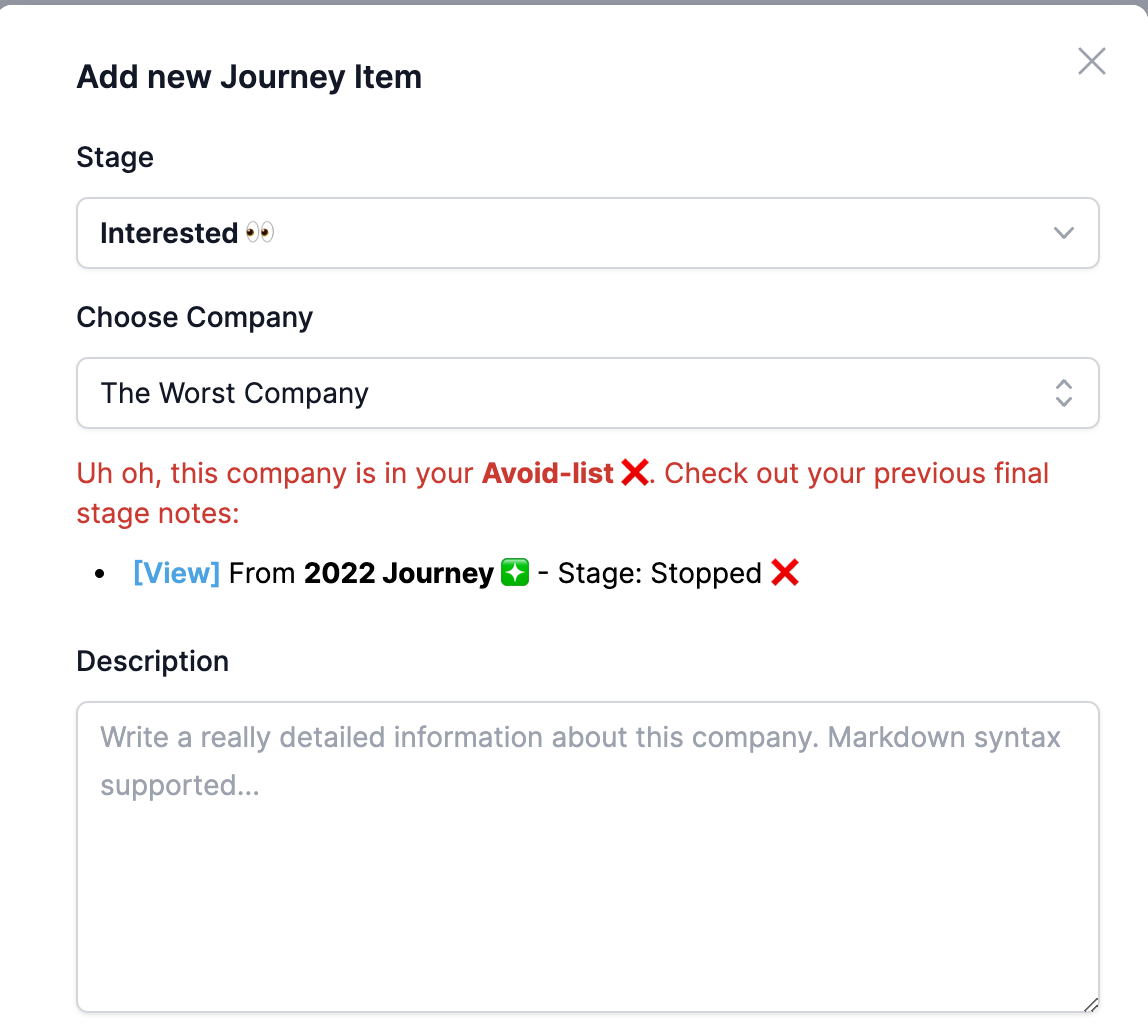Click the resize handle of Description box
Viewport: 1148px width, 1032px height.
click(x=1090, y=1004)
